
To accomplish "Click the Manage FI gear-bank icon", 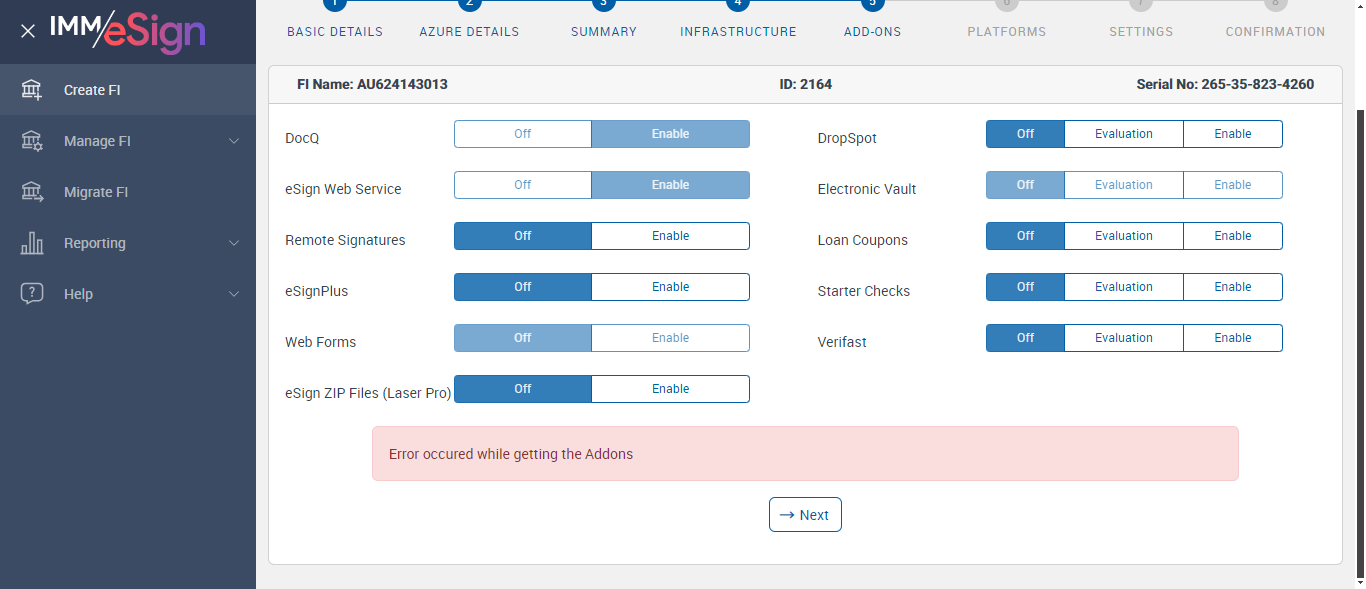I will [x=32, y=141].
